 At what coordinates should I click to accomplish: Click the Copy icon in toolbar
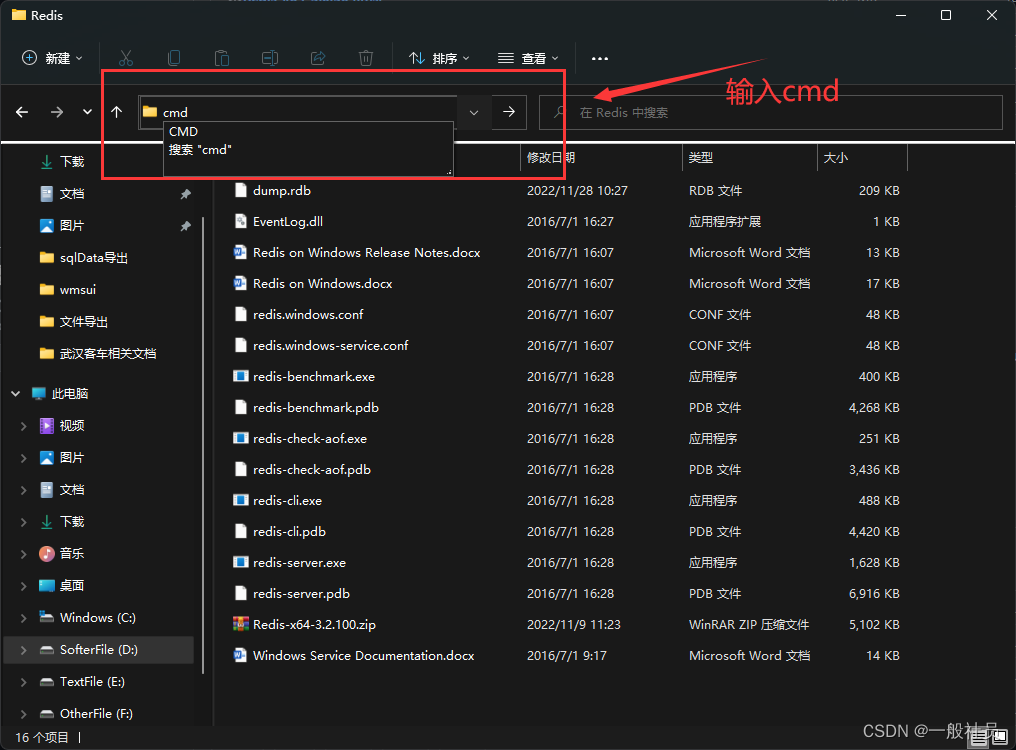(x=174, y=58)
